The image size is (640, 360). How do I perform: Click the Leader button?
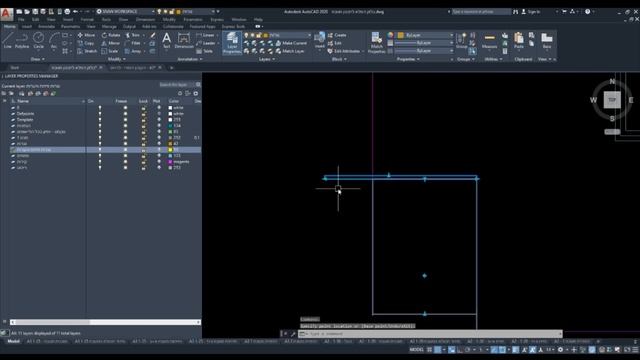(x=205, y=43)
